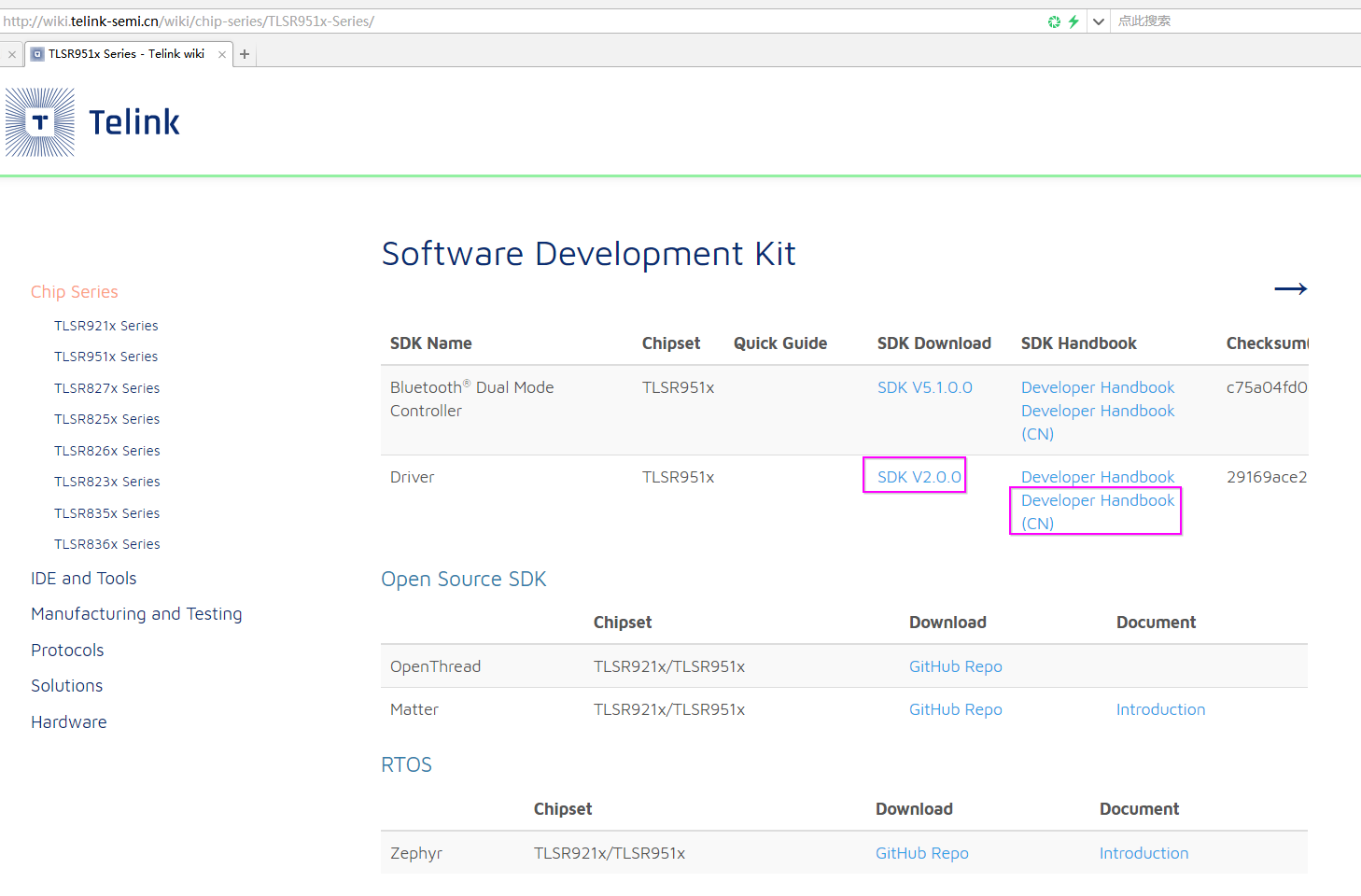The image size is (1361, 896).
Task: Click the Software Development Kit heading
Action: point(589,254)
